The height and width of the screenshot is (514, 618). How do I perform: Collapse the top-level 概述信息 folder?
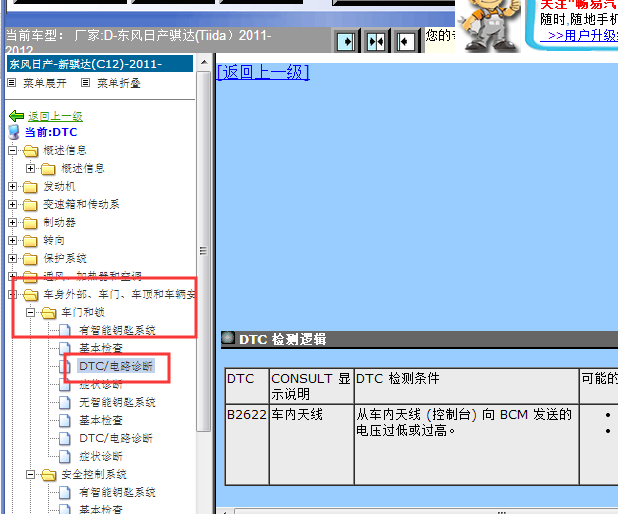click(12, 150)
